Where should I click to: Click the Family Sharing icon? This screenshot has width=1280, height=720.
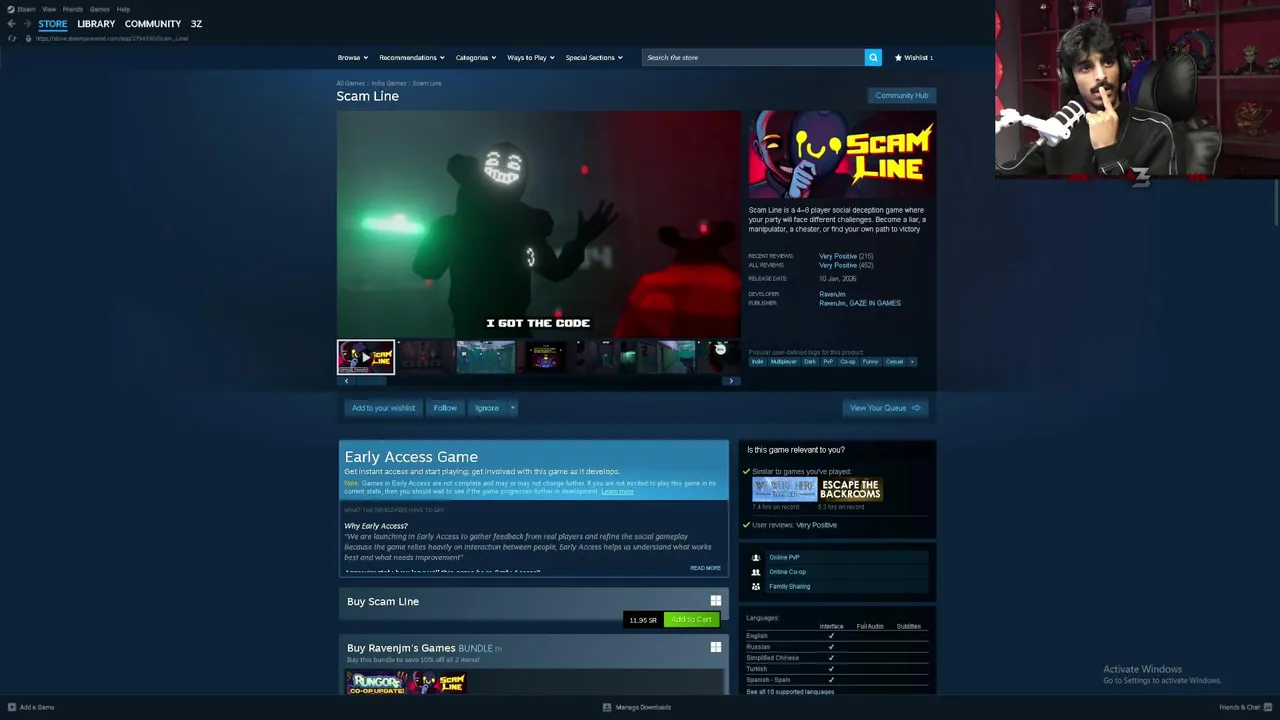[756, 586]
